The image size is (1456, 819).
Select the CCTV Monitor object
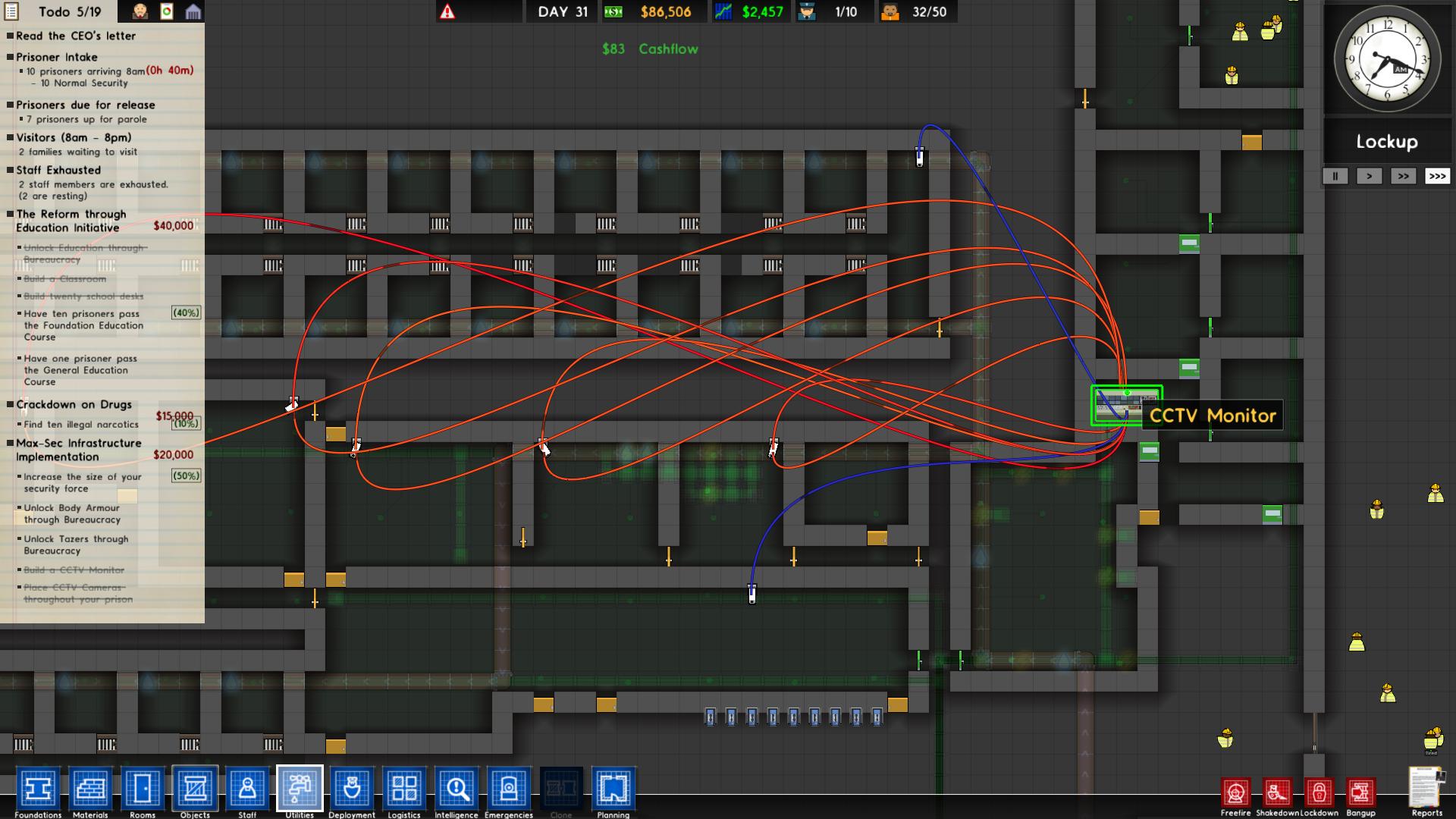tap(1126, 406)
